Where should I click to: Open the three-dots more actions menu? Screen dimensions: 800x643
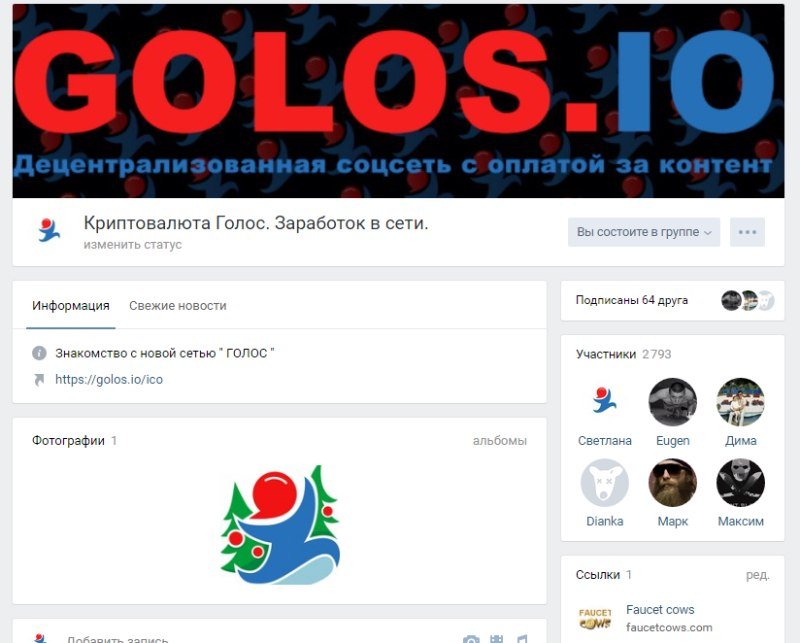[x=747, y=232]
